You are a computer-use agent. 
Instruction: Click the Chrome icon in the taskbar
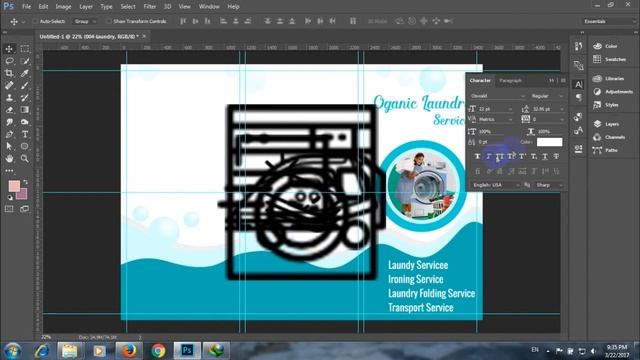tap(158, 351)
